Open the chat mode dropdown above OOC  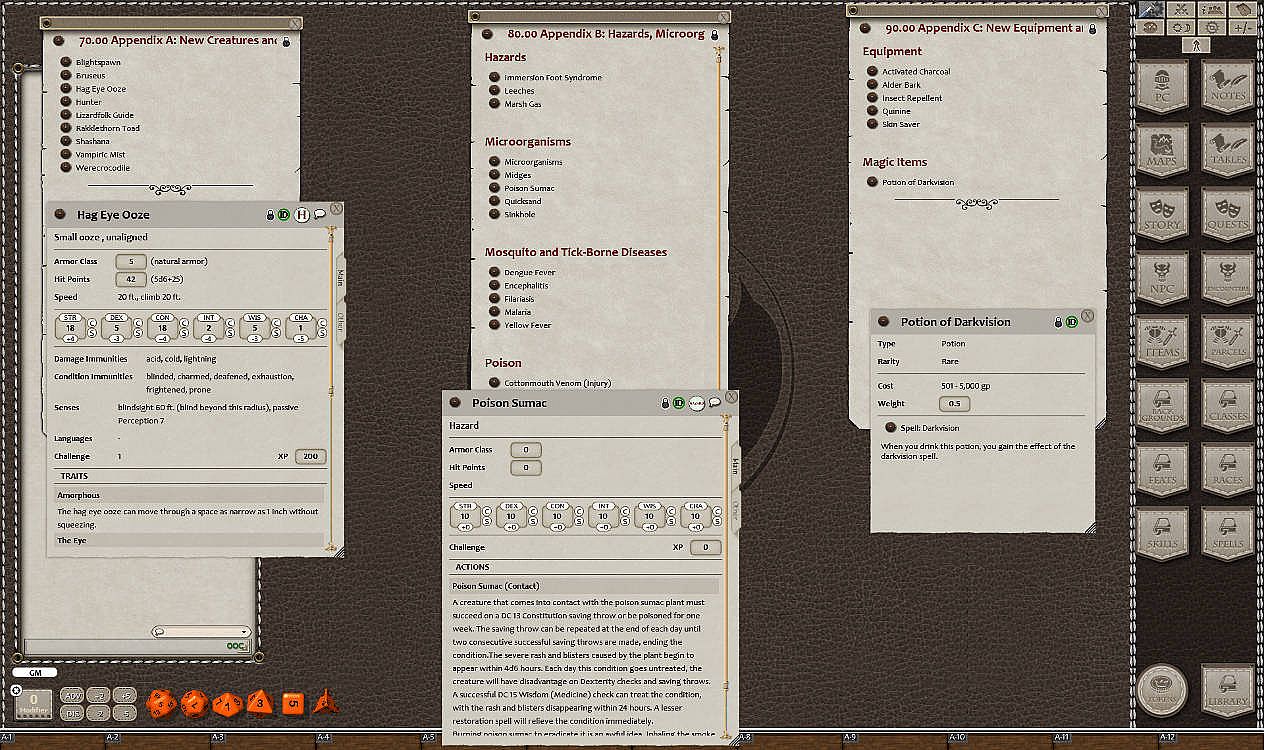click(x=201, y=632)
